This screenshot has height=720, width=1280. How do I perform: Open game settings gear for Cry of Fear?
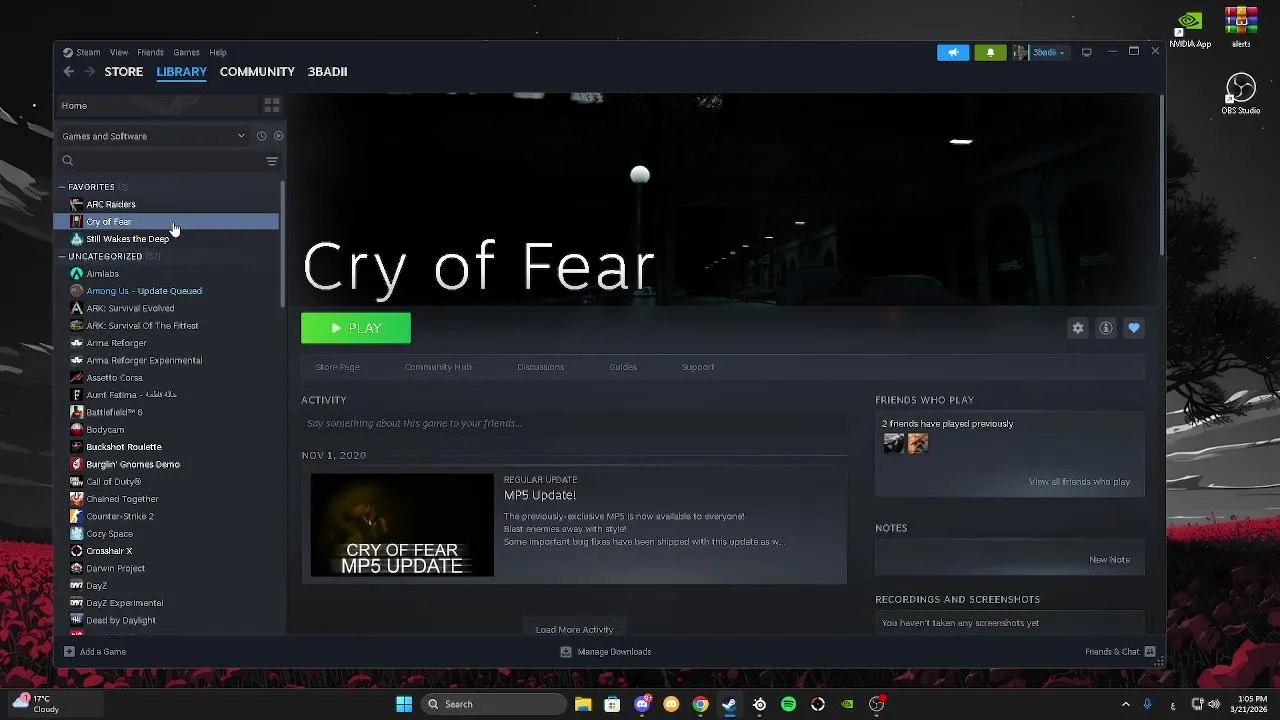pyautogui.click(x=1078, y=328)
